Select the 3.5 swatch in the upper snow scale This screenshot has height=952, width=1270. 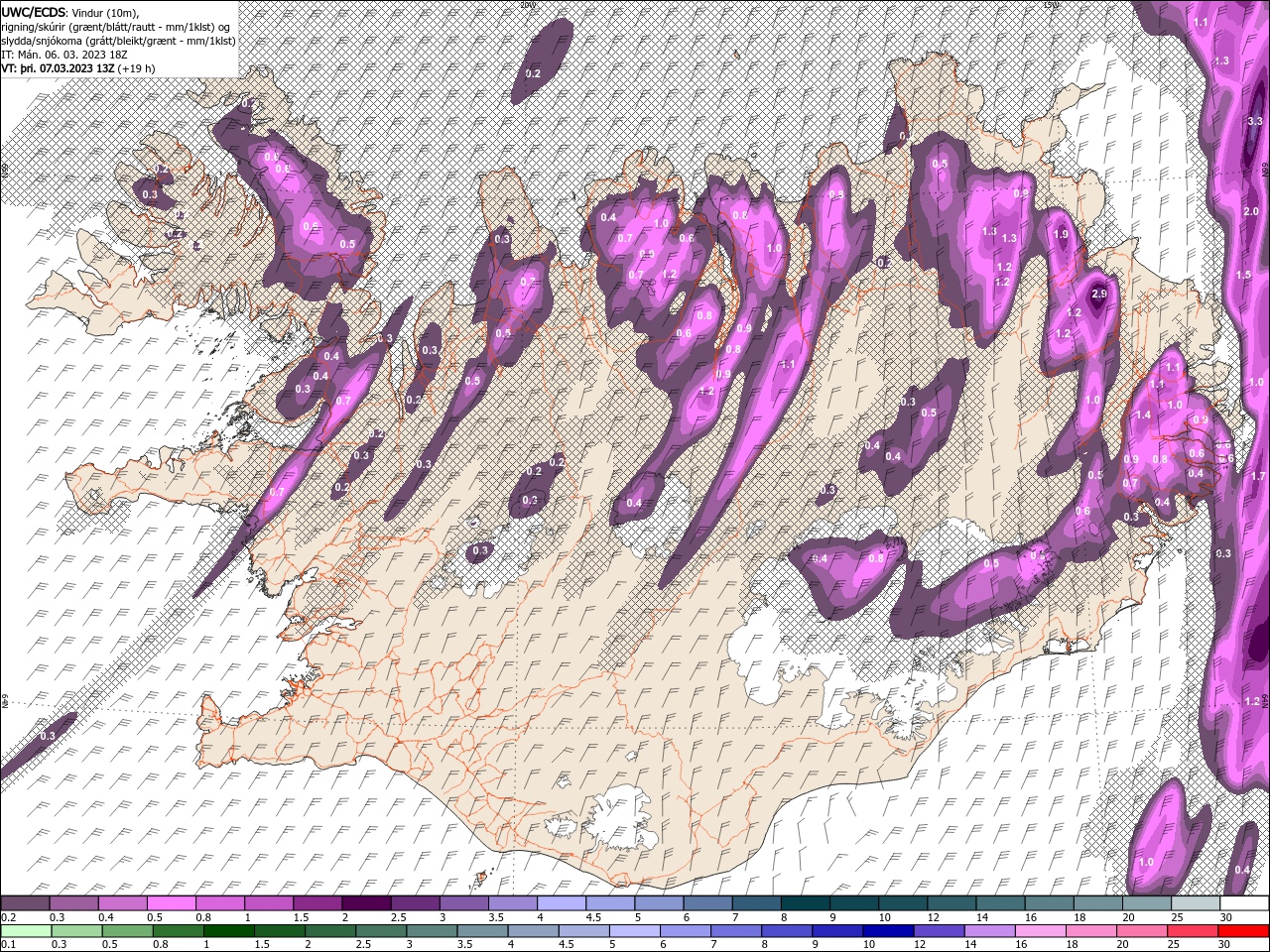(512, 903)
